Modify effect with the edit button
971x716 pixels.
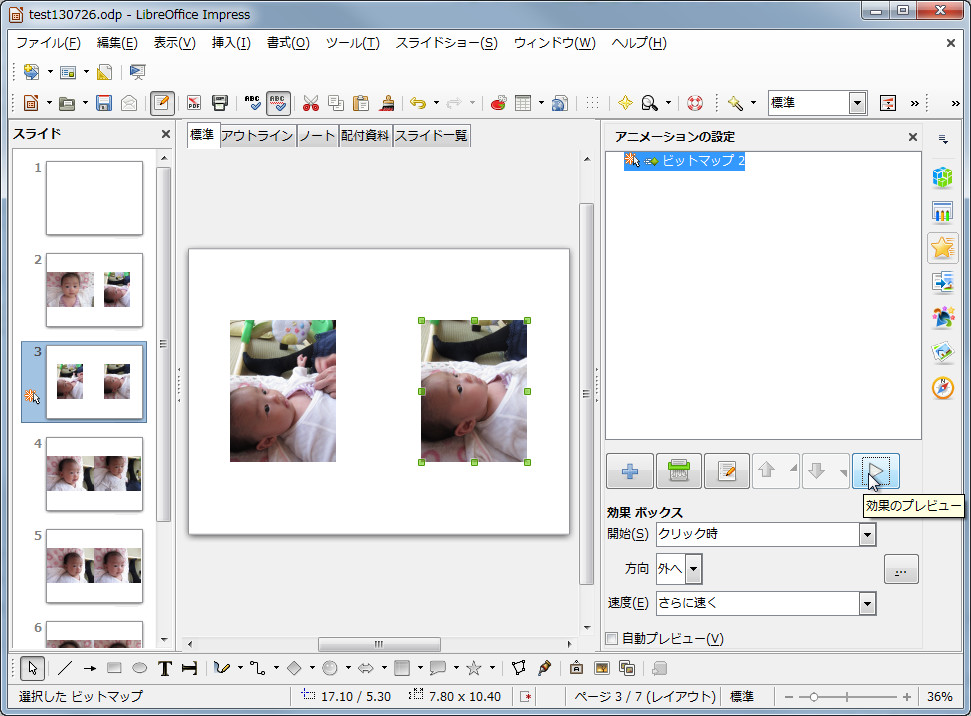click(x=727, y=471)
